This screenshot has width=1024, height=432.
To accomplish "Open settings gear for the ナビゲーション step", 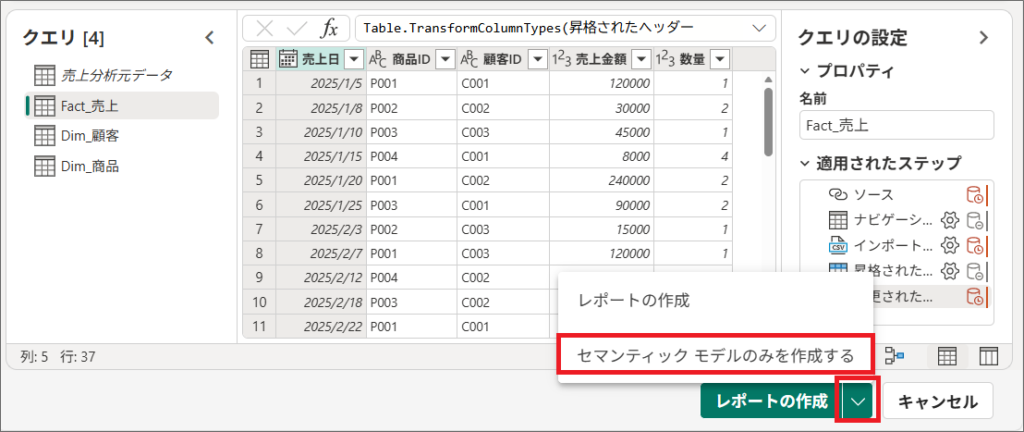I will (x=952, y=220).
